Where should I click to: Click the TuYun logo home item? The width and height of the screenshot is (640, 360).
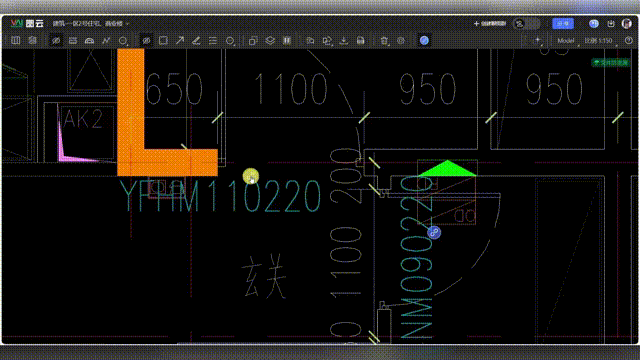[27, 23]
